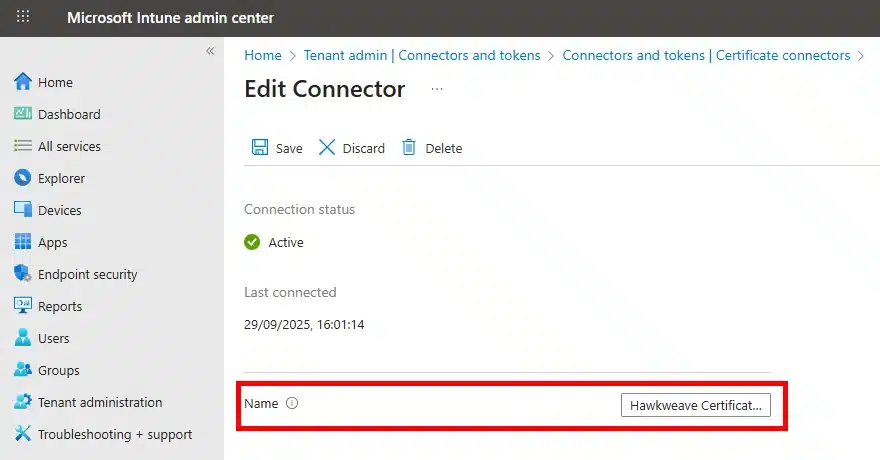Open the Reports sidebar icon
The height and width of the screenshot is (460, 880).
tap(23, 306)
